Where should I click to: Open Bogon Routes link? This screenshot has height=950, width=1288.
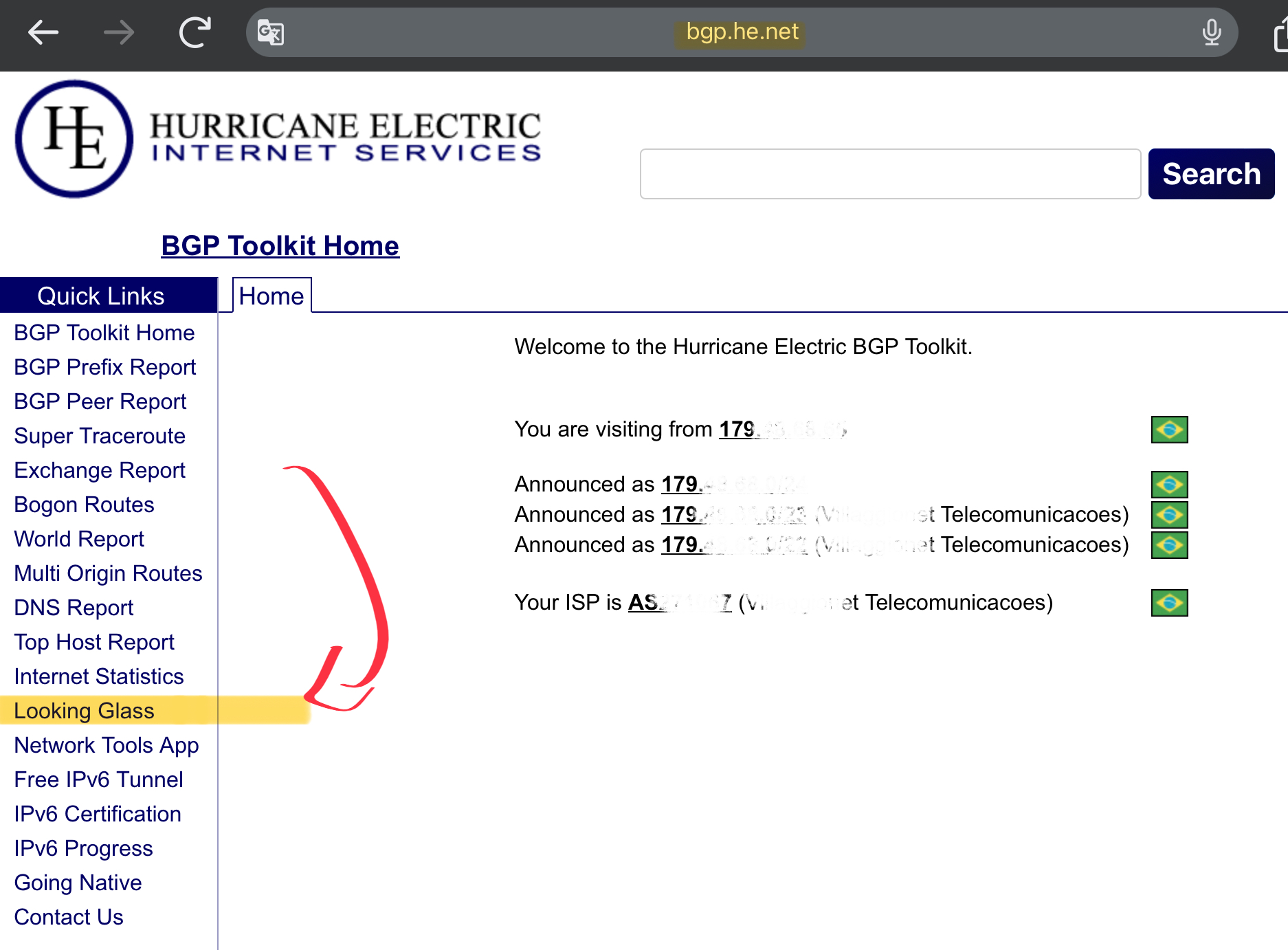84,505
